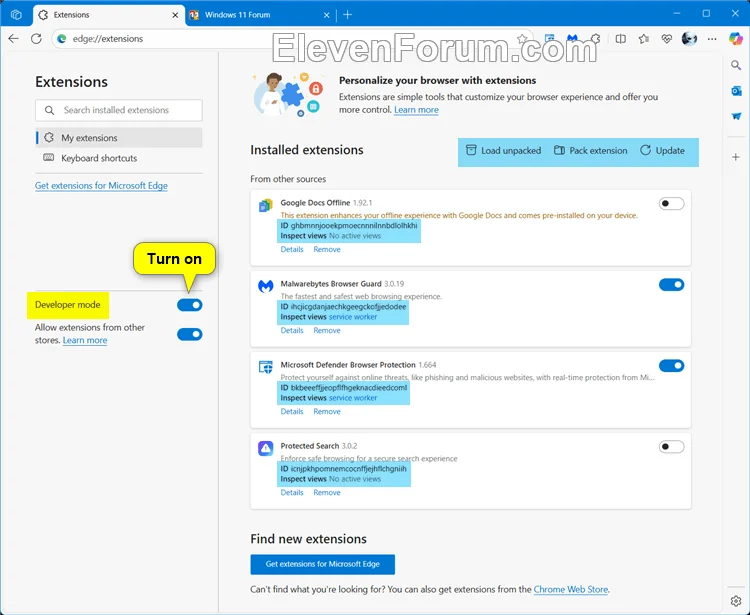Select the Extensions browser tab
This screenshot has width=750, height=615.
109,15
